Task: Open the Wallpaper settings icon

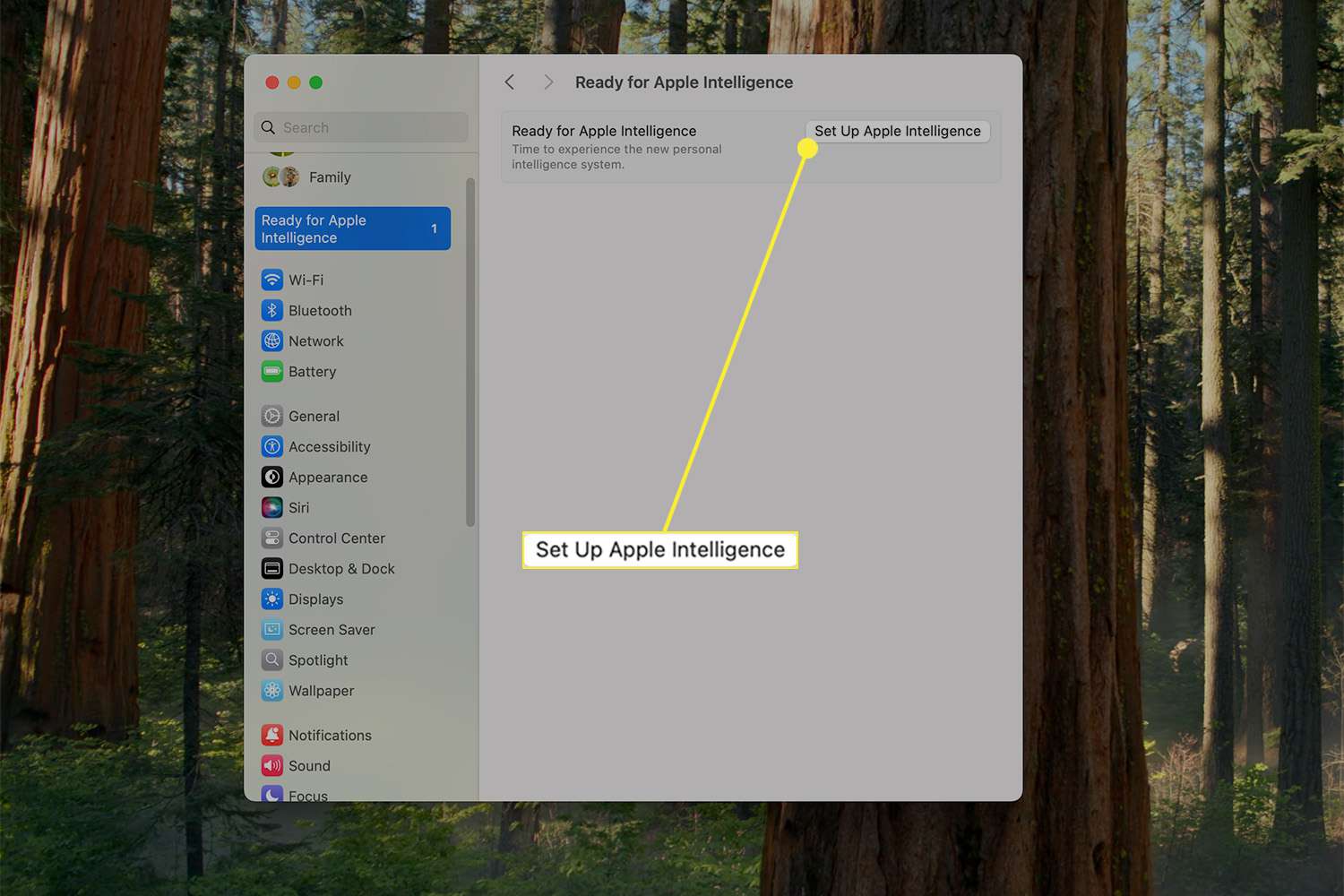Action: (272, 691)
